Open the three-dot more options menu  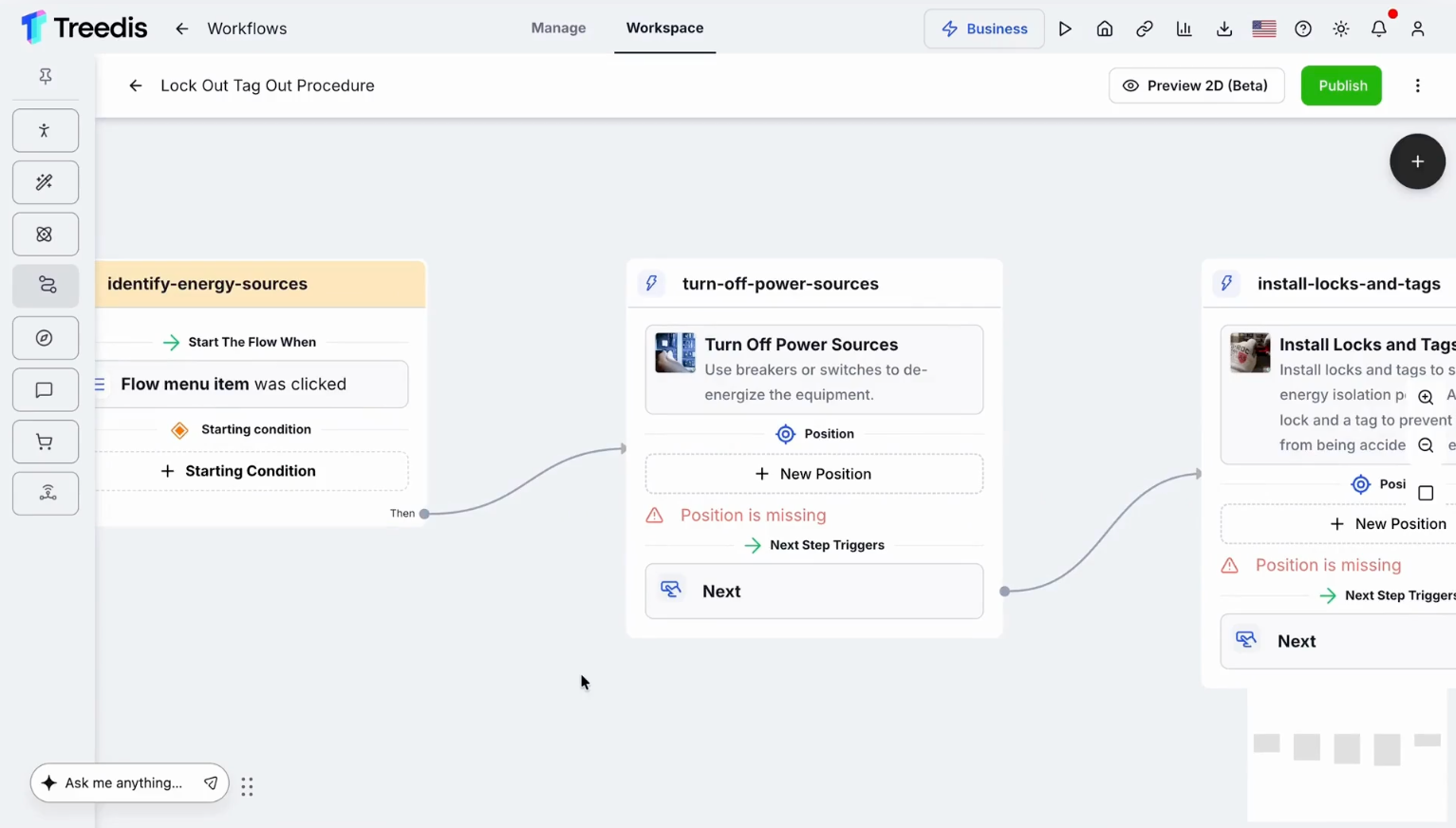[1418, 85]
